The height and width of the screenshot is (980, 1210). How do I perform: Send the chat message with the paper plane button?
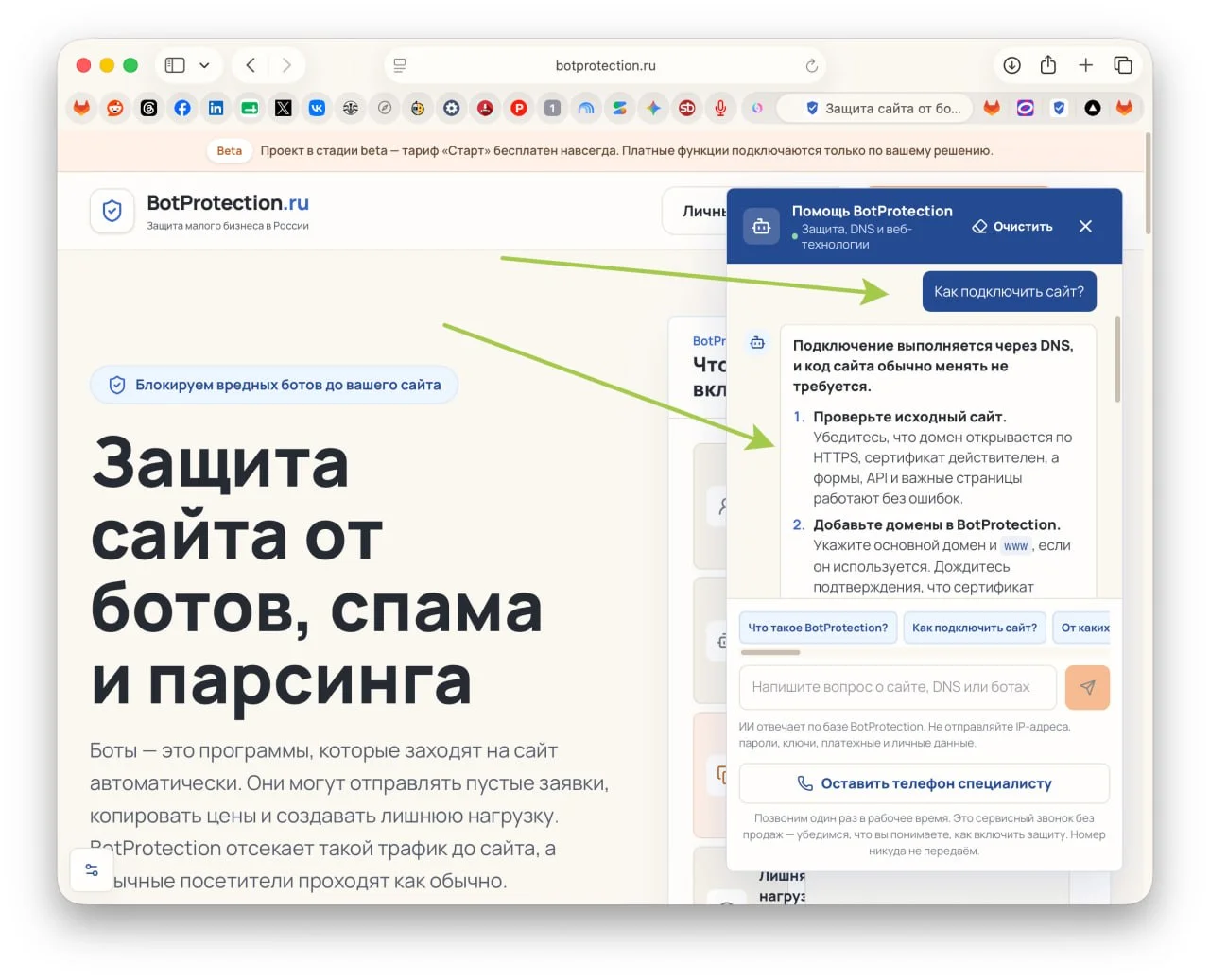pos(1087,687)
